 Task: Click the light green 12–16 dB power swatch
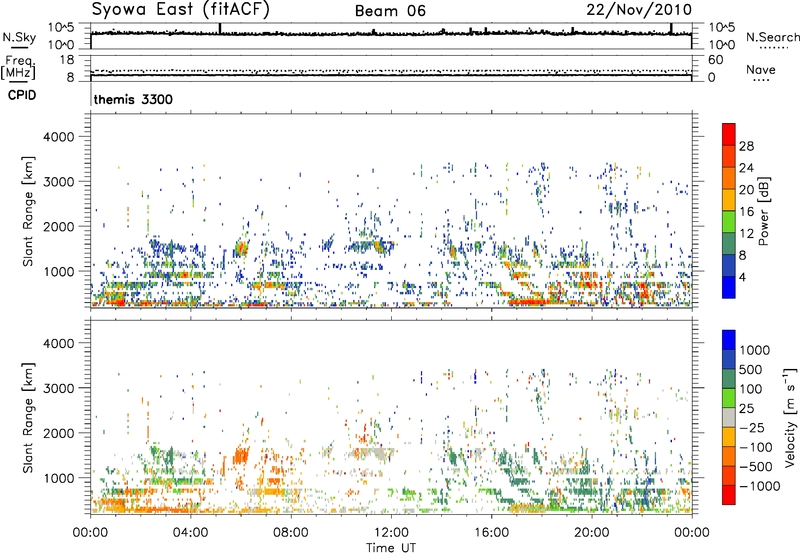(729, 222)
